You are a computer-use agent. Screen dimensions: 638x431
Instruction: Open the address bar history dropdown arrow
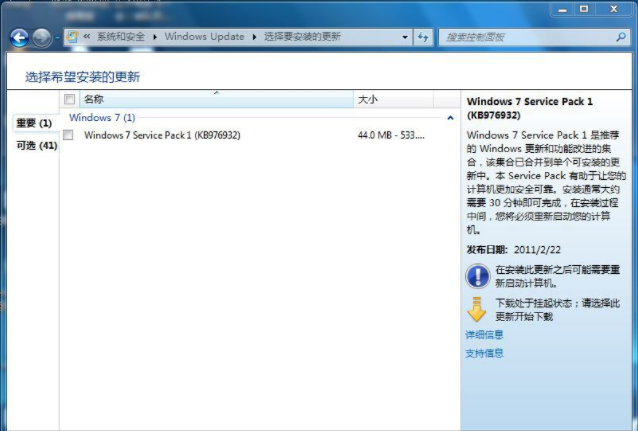(x=404, y=37)
